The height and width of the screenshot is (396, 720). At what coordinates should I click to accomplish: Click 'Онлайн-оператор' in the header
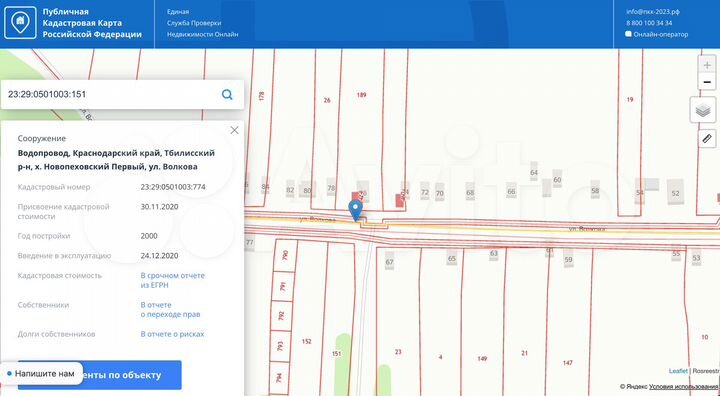(x=660, y=34)
